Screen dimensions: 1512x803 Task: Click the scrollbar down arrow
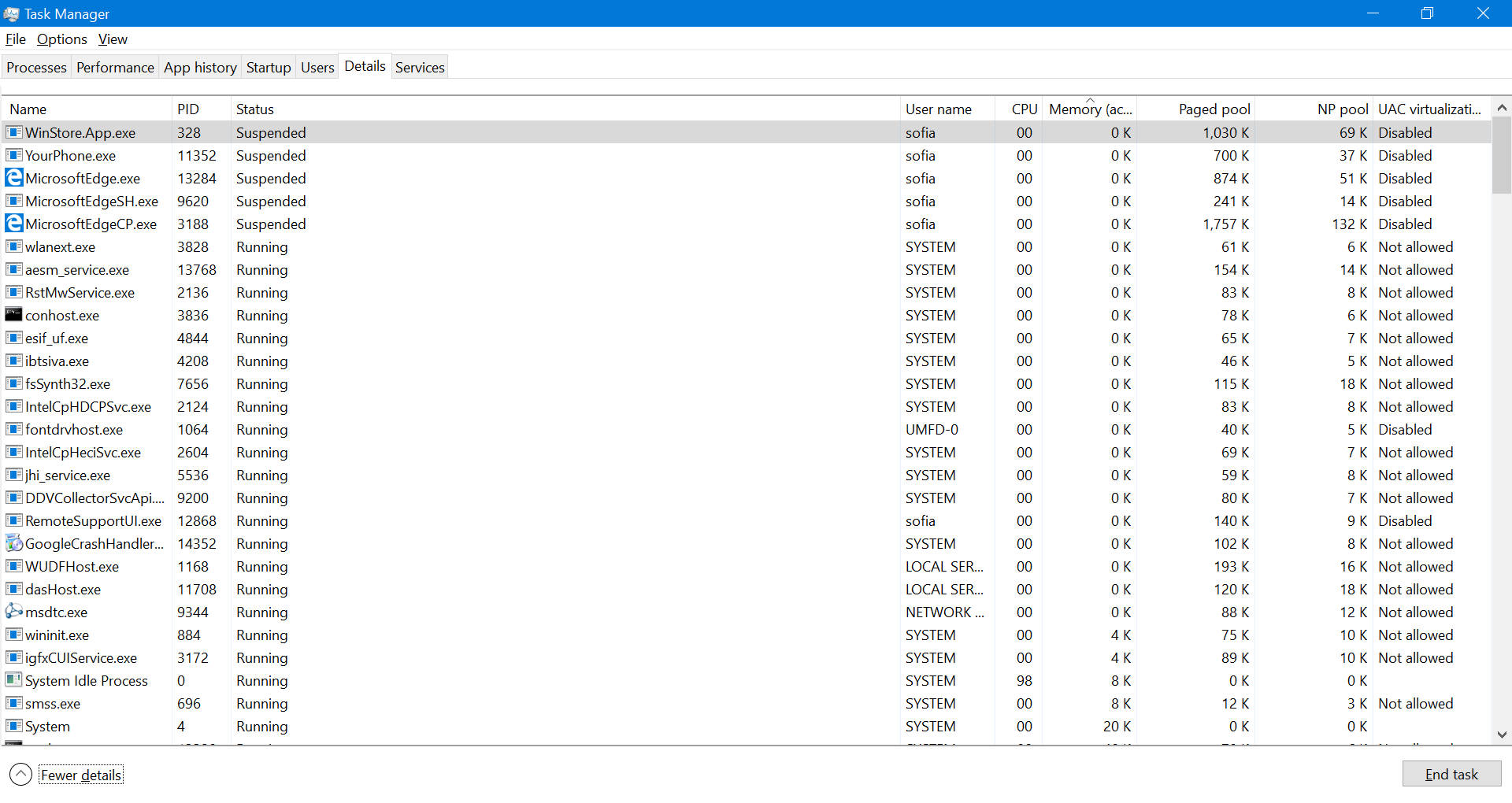[1502, 735]
